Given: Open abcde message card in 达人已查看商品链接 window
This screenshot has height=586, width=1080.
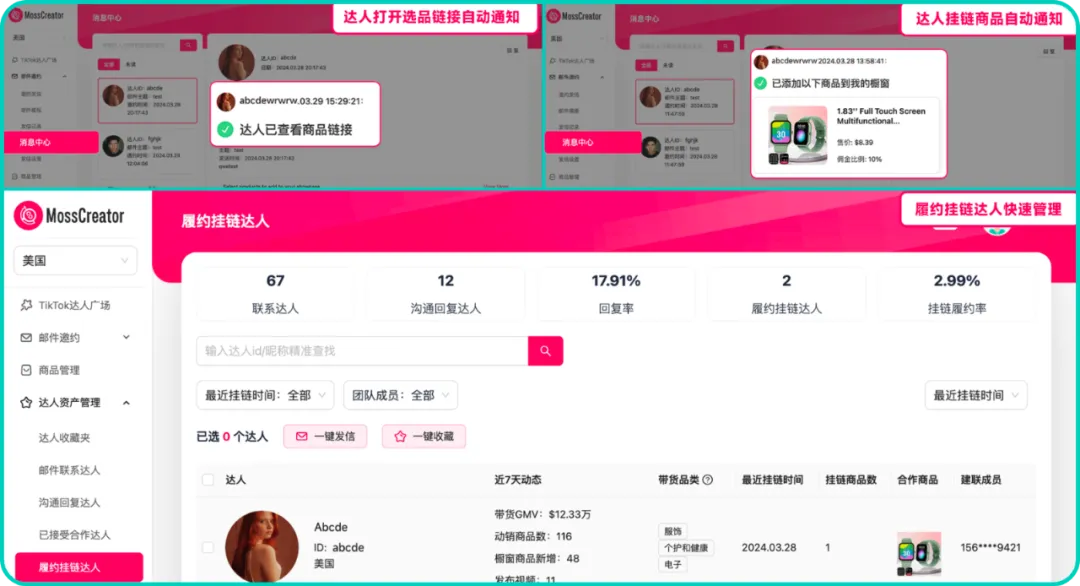Looking at the screenshot, I should 147,101.
